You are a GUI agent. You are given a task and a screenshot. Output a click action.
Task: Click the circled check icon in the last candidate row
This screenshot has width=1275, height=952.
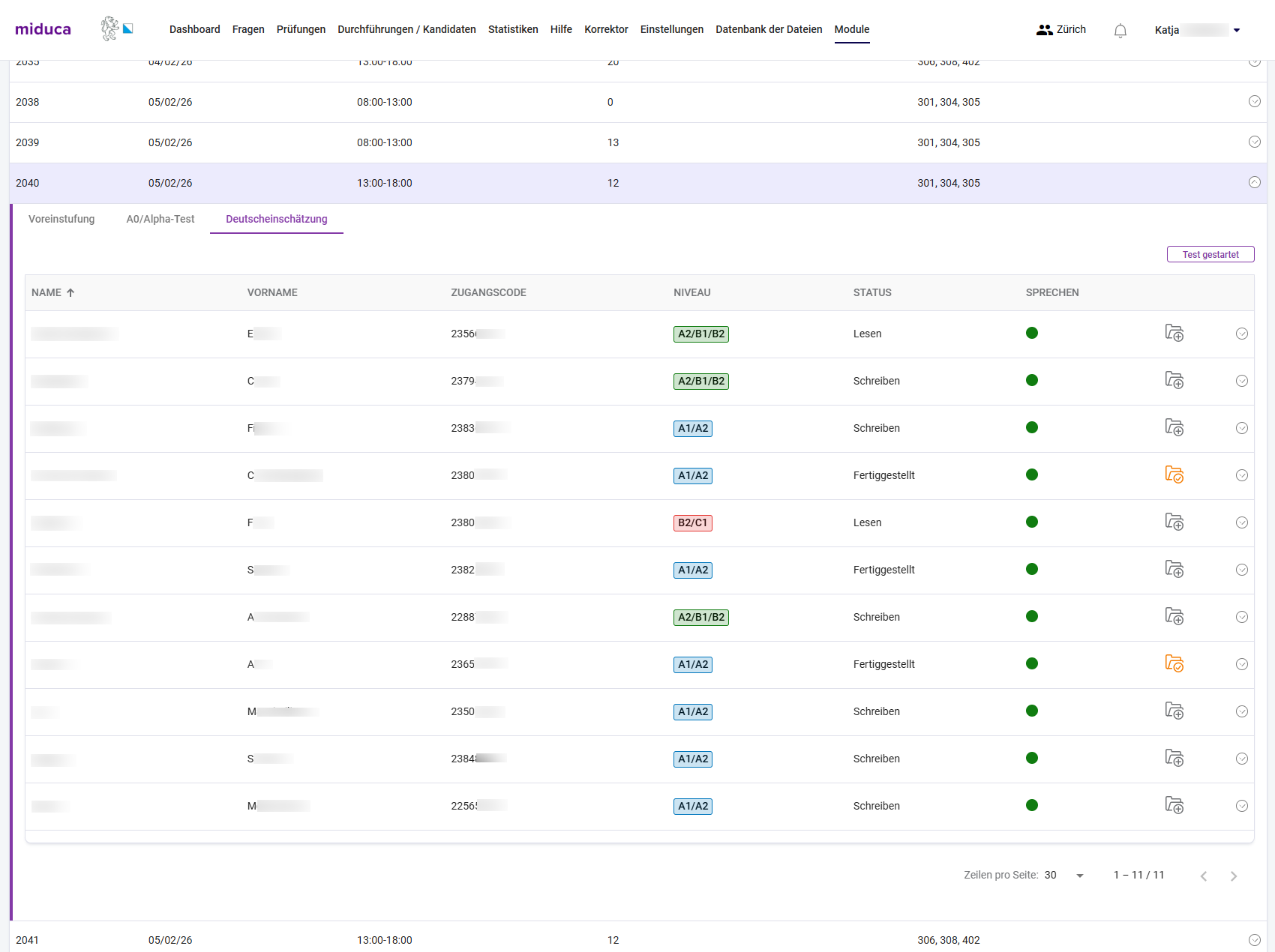tap(1242, 806)
